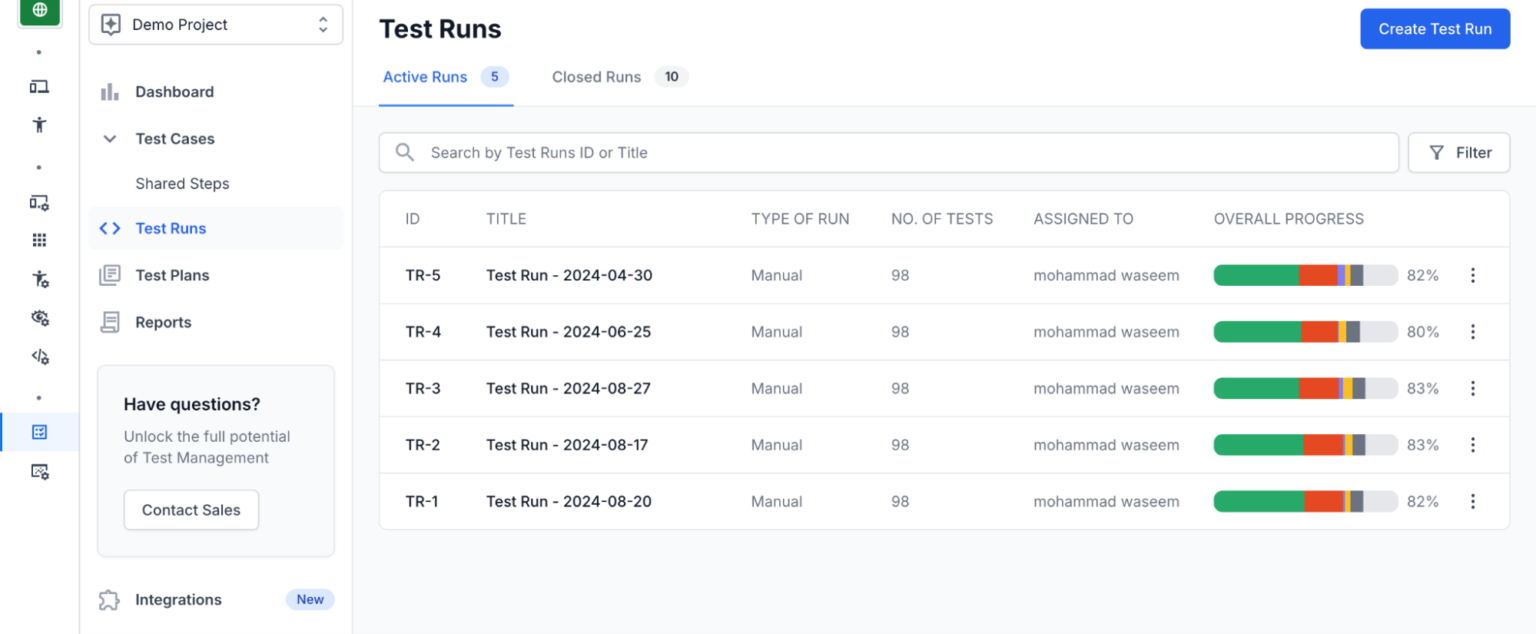Open the apps grid icon in left rail

point(39,239)
